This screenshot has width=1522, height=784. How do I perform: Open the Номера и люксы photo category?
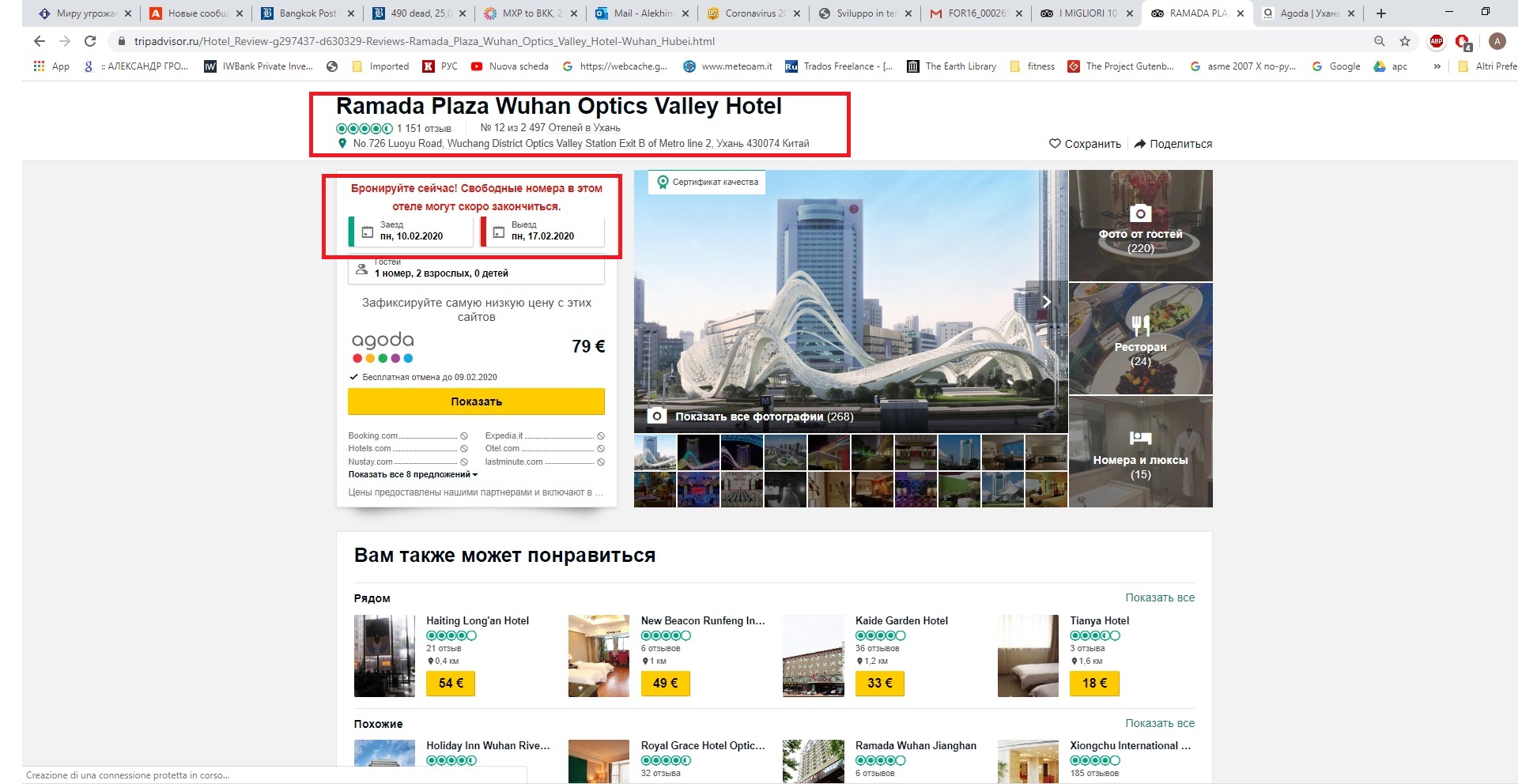click(1140, 452)
